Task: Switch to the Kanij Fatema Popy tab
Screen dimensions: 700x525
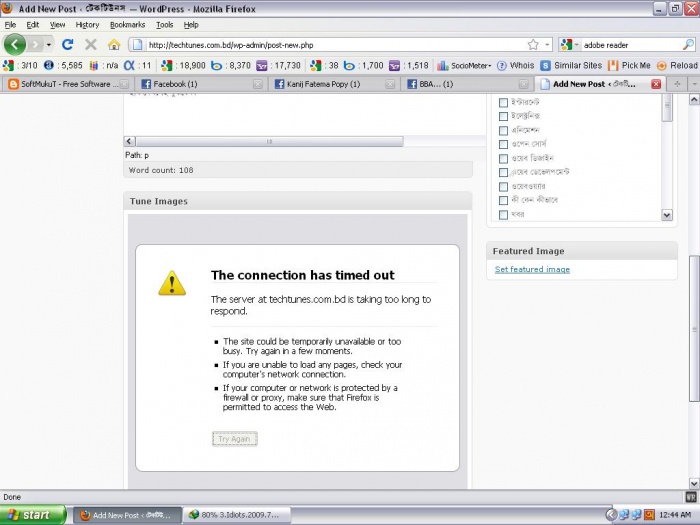Action: click(x=330, y=84)
